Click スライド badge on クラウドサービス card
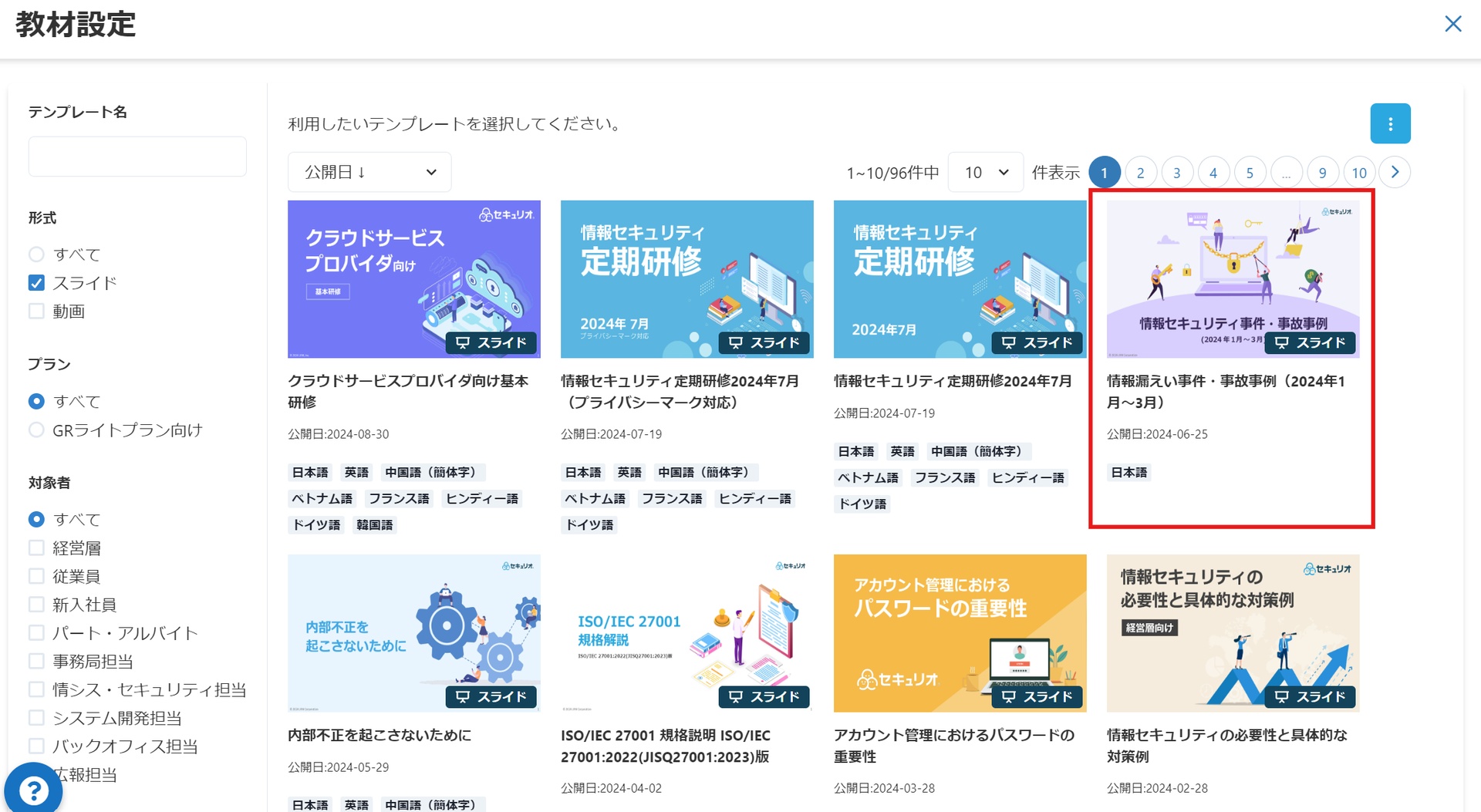The width and height of the screenshot is (1481, 812). 491,342
